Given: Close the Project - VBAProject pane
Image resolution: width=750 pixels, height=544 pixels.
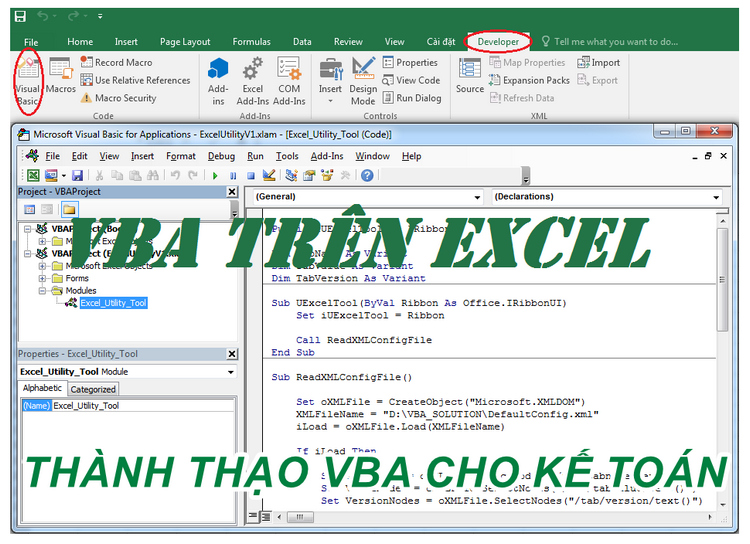Looking at the screenshot, I should coord(232,192).
